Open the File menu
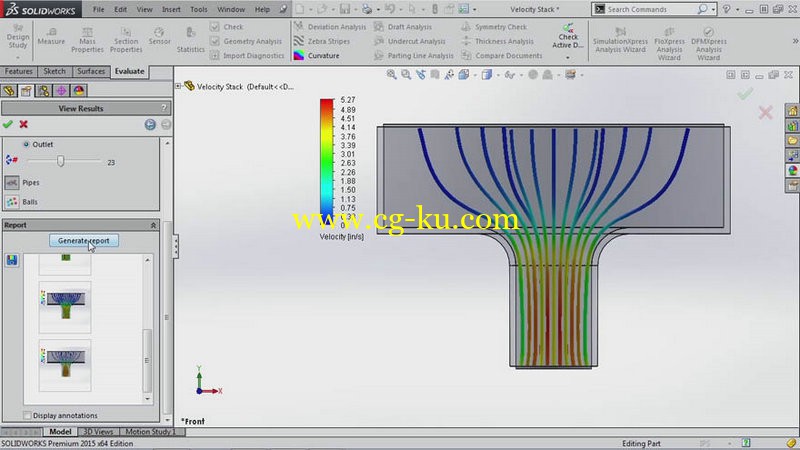This screenshot has width=800, height=450. pyautogui.click(x=98, y=9)
